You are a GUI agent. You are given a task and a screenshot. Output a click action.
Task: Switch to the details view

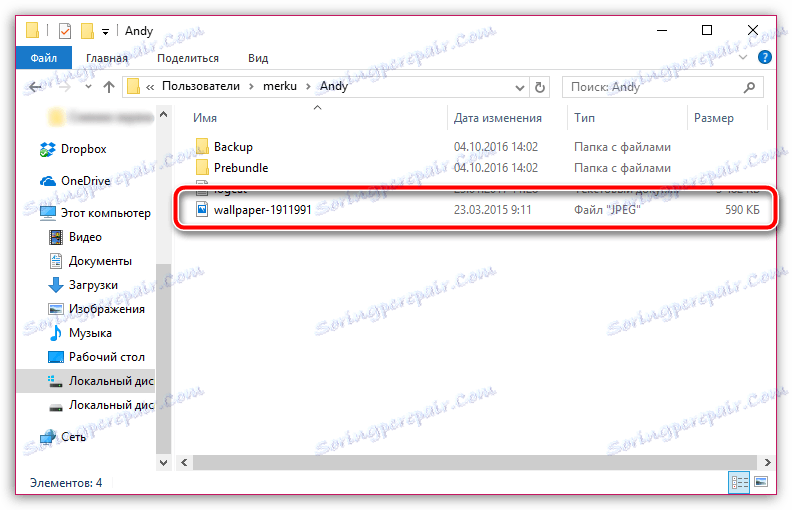(739, 482)
